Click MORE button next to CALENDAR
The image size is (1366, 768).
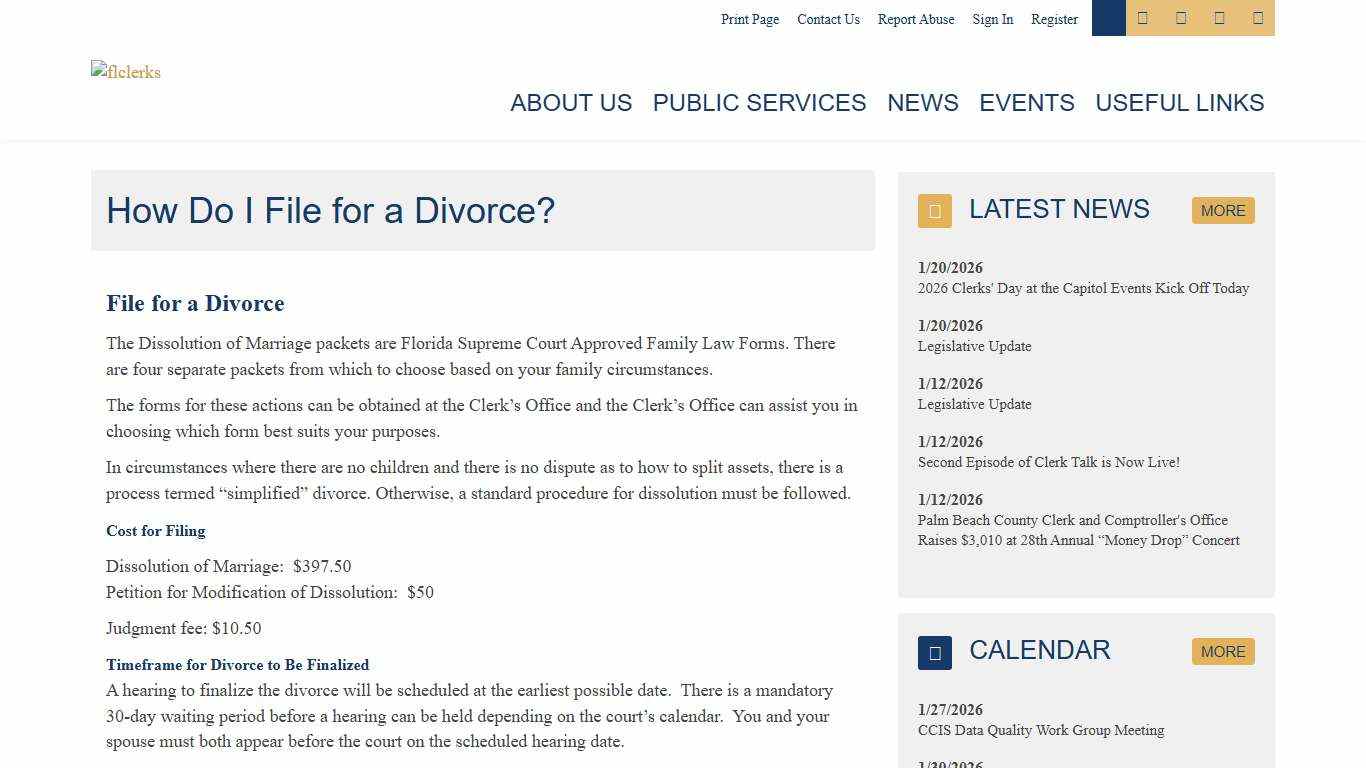(1223, 651)
